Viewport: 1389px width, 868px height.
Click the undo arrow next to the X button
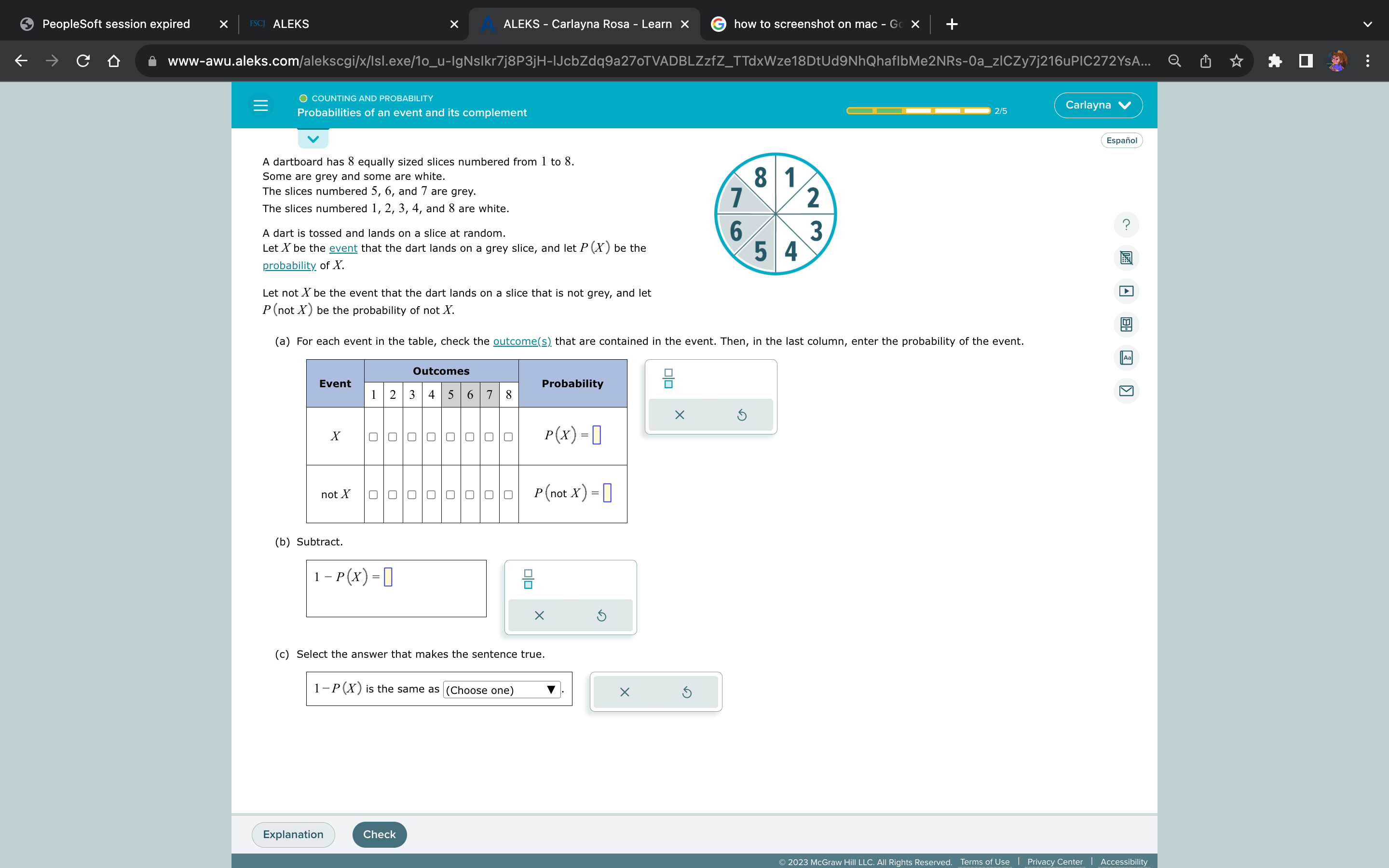tap(741, 415)
